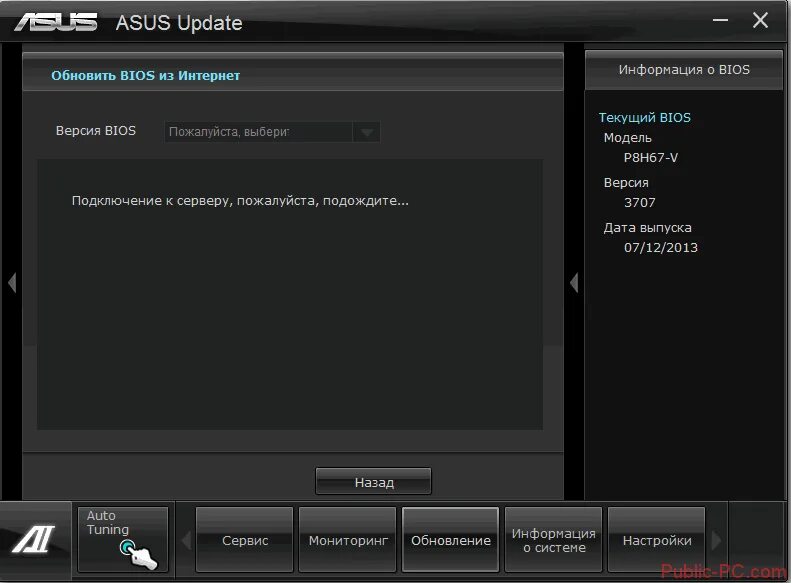Collapse the BIOS info panel arrow
This screenshot has width=791, height=583.
click(574, 282)
